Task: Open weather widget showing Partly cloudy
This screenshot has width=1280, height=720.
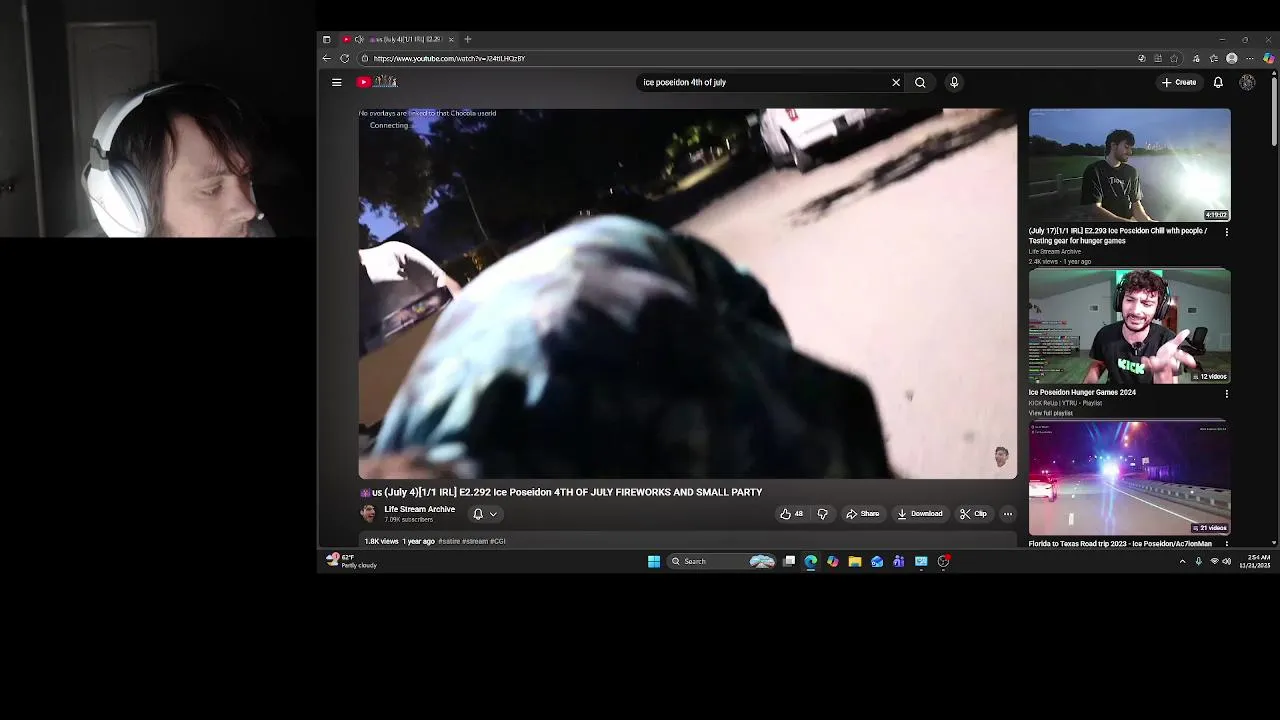Action: [351, 561]
